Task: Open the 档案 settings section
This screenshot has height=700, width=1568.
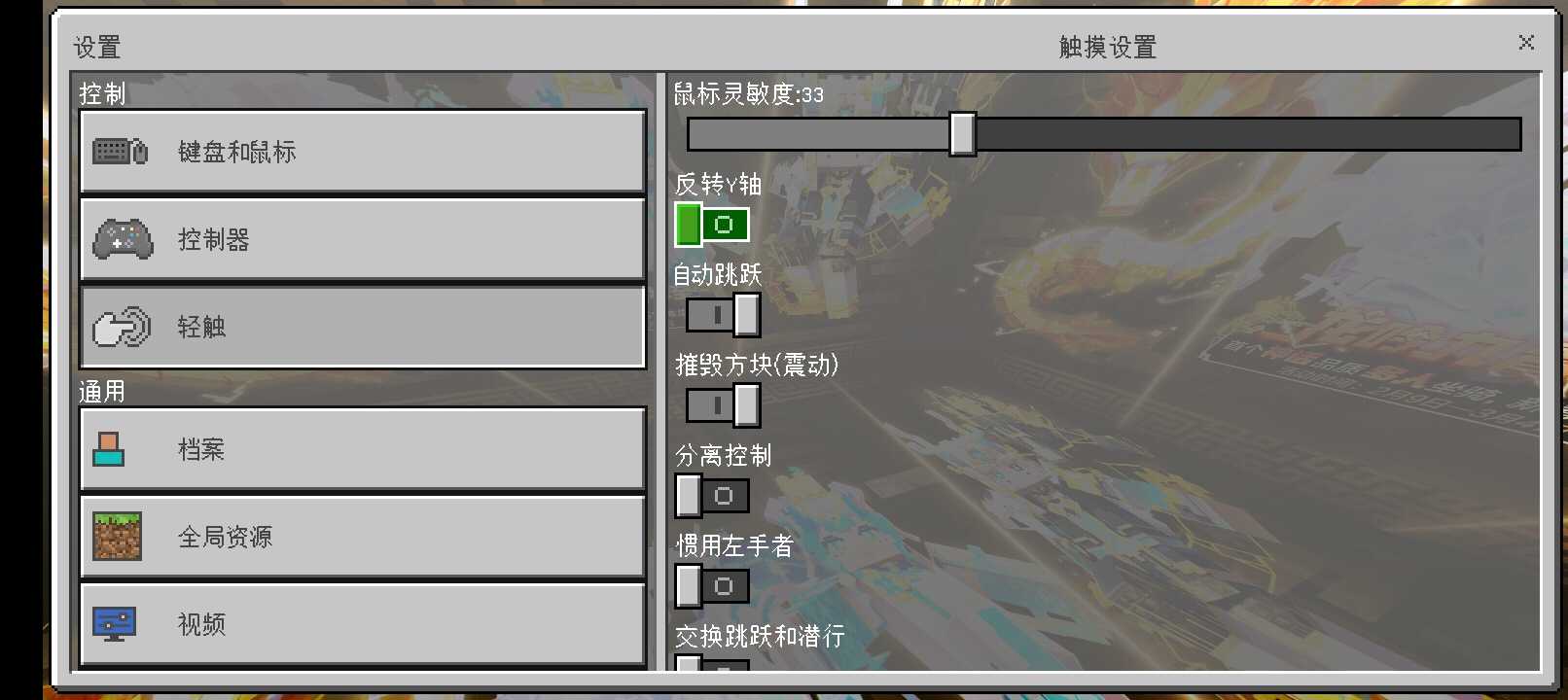Action: pyautogui.click(x=363, y=449)
